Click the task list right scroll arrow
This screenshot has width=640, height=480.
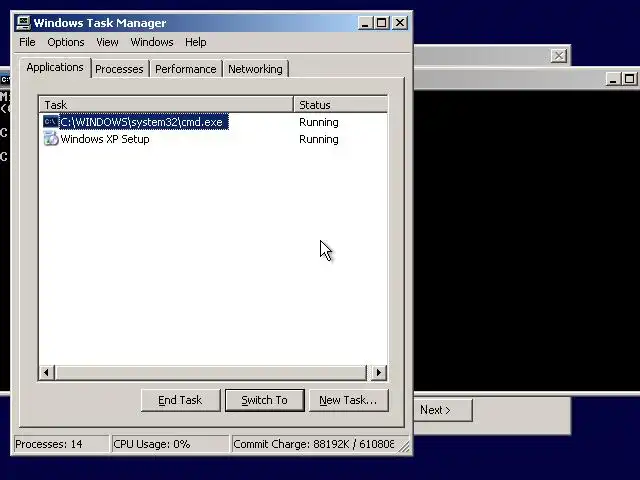[x=379, y=372]
